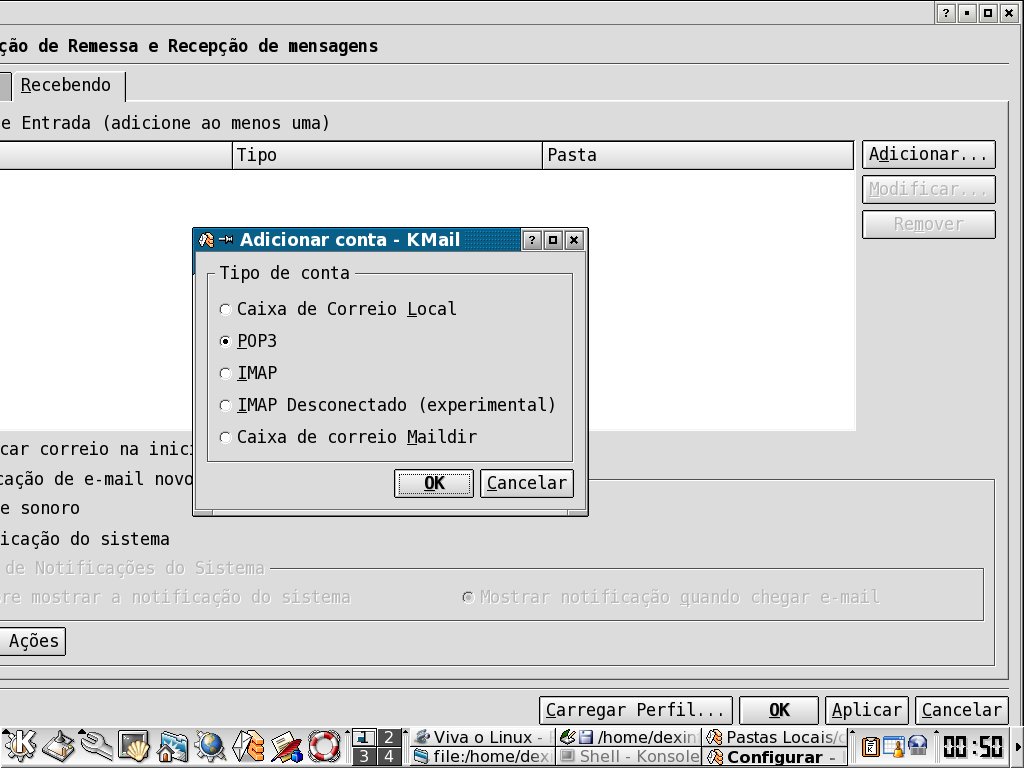The height and width of the screenshot is (768, 1024).
Task: Open the Klipper clipboard tray icon
Action: tap(871, 746)
